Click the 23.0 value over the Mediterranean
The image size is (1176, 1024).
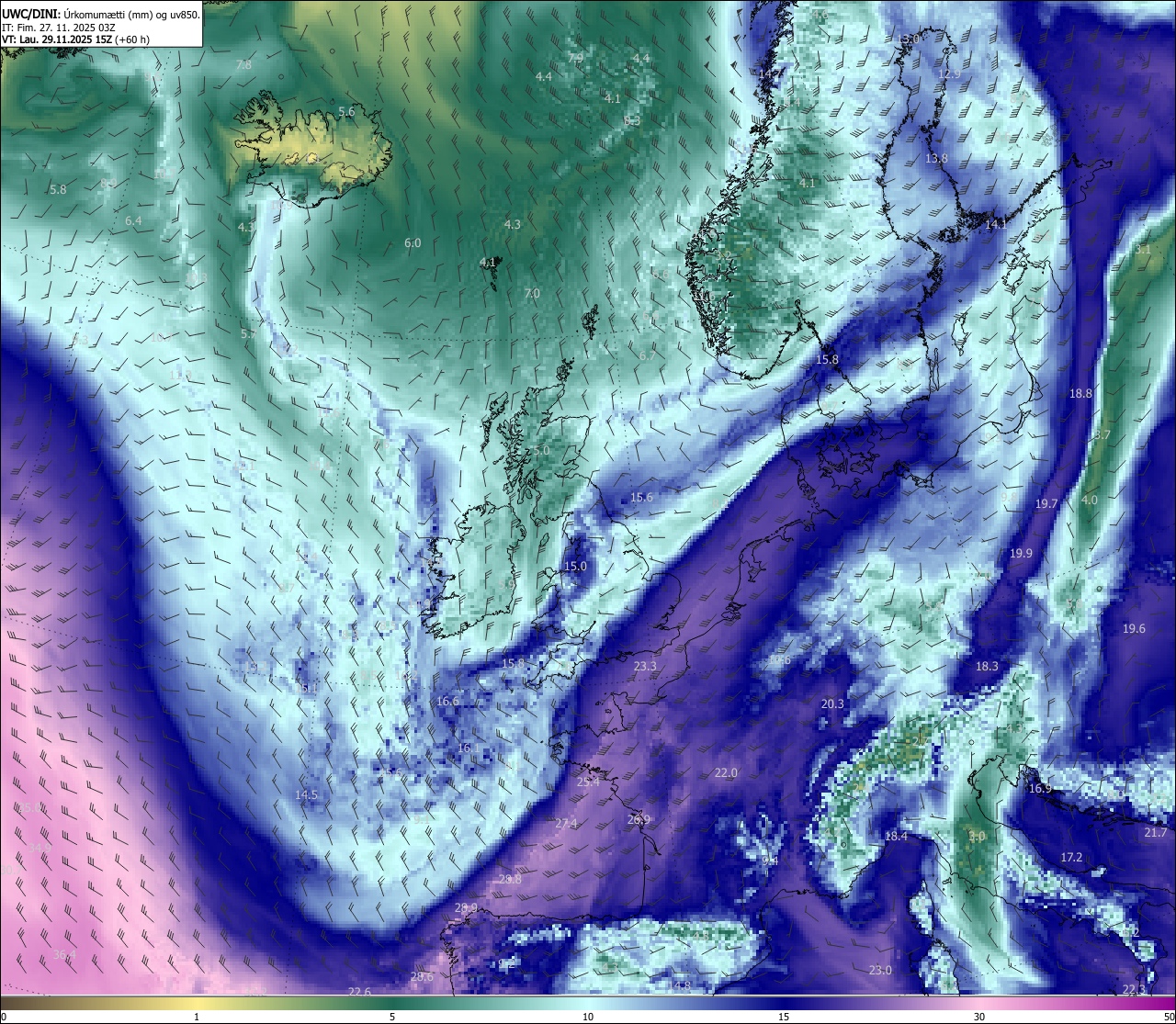click(x=880, y=971)
